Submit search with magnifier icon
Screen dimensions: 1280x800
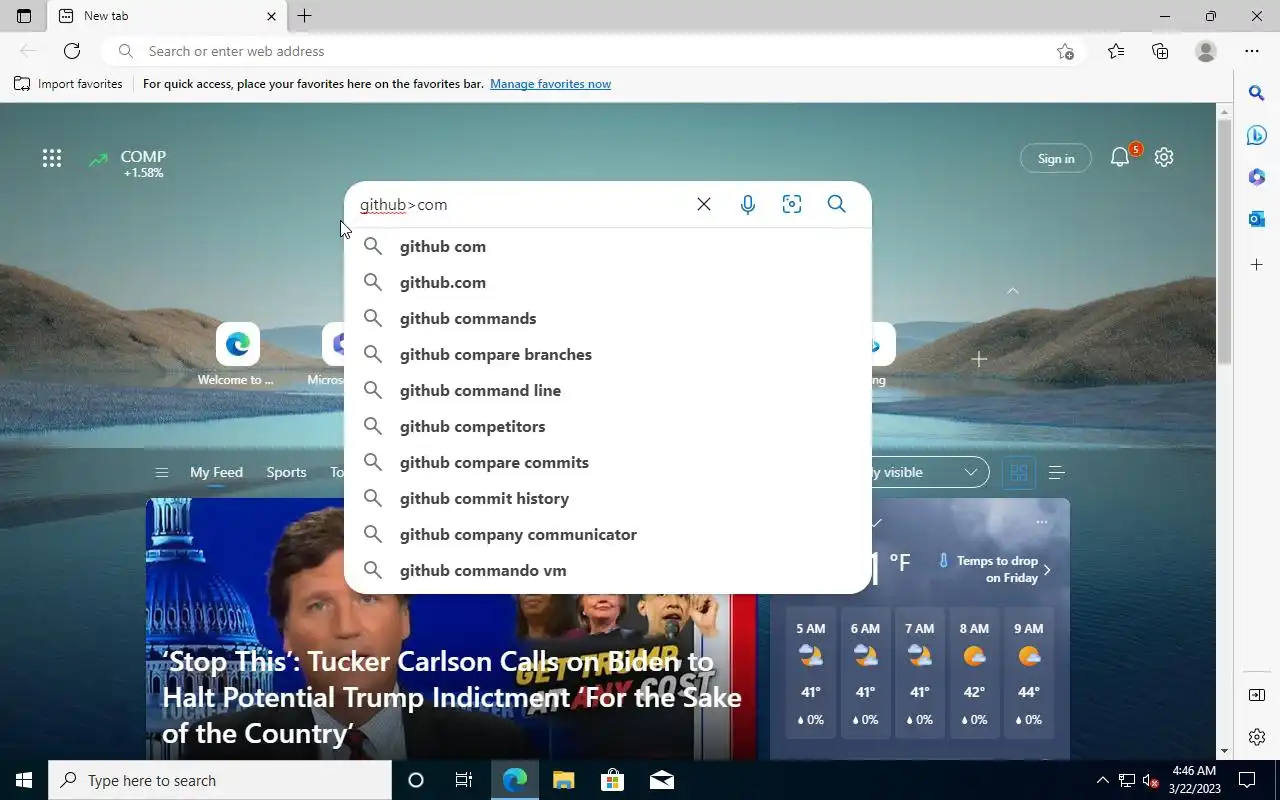(837, 204)
